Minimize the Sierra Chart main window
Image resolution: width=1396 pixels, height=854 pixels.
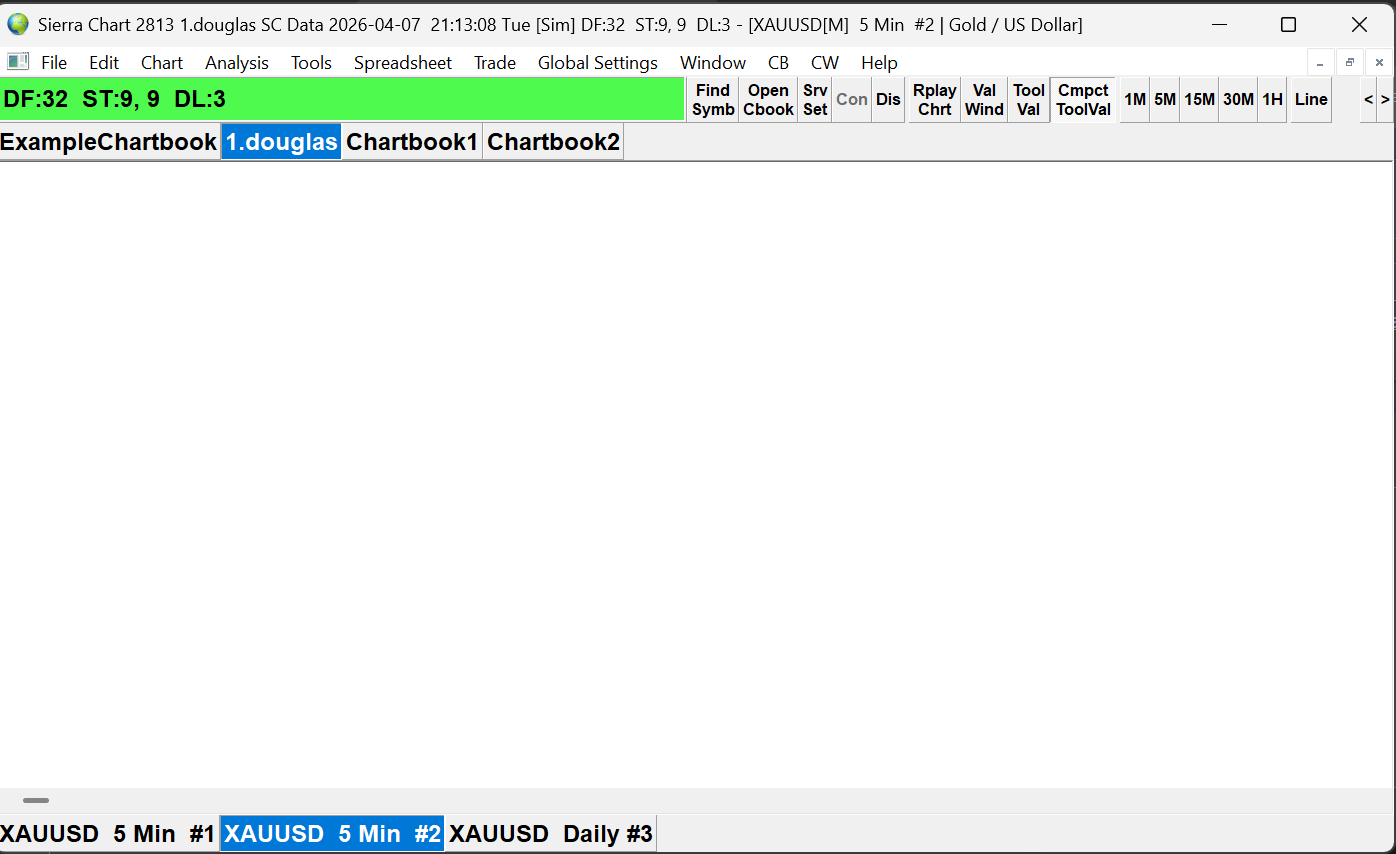[x=1219, y=24]
